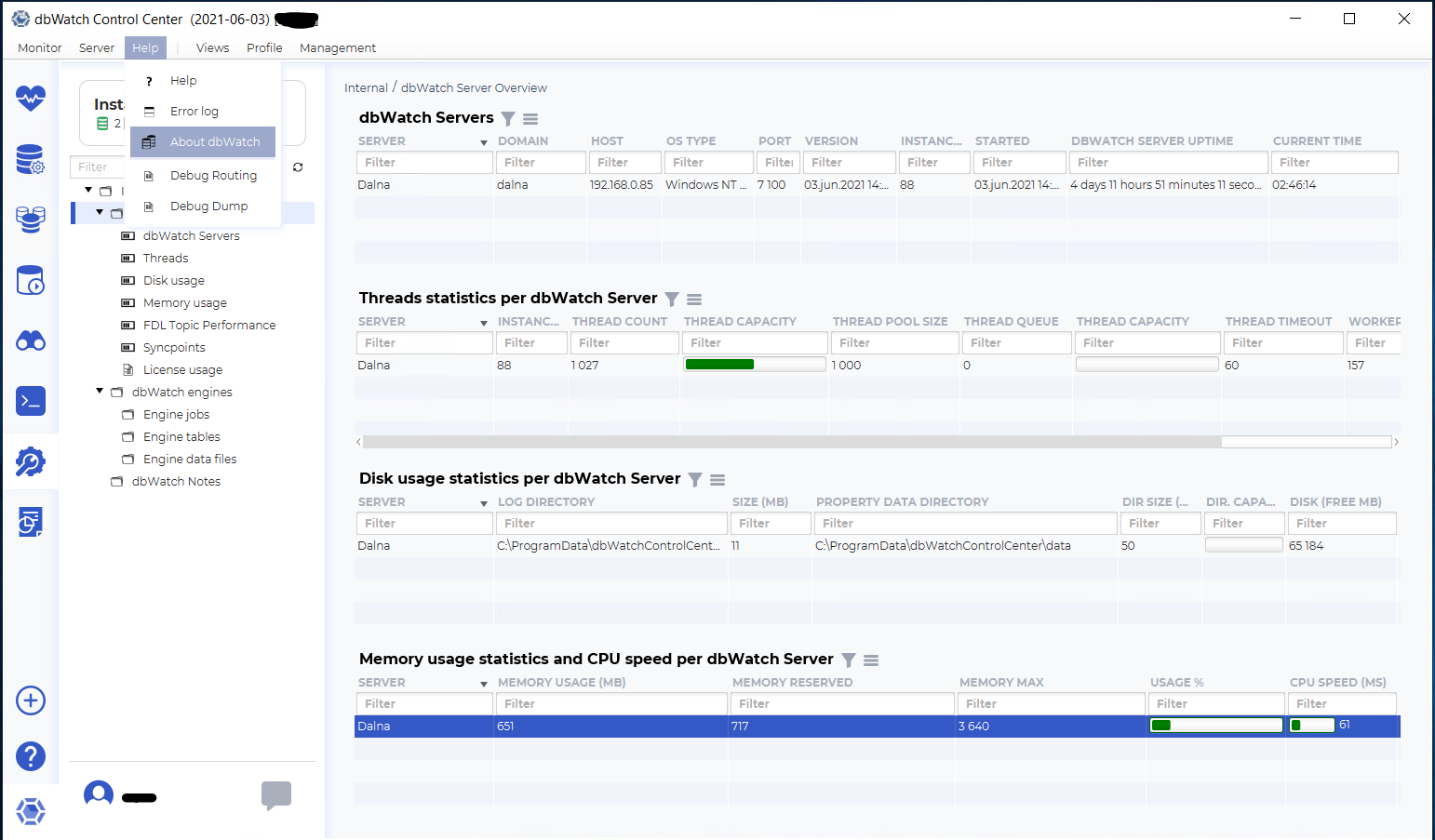The width and height of the screenshot is (1435, 840).
Task: Click HOST filter field in dbWatch Servers
Action: click(x=624, y=163)
